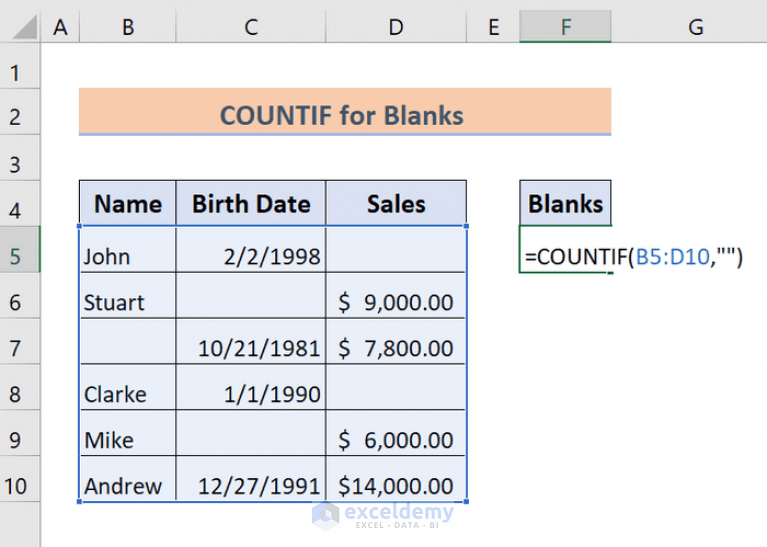This screenshot has height=547, width=767.
Task: Select row 6 header
Action: pos(20,296)
